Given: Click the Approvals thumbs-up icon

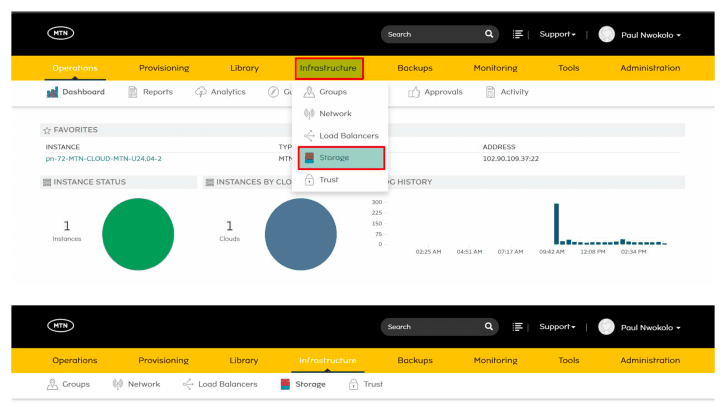Looking at the screenshot, I should pyautogui.click(x=414, y=92).
